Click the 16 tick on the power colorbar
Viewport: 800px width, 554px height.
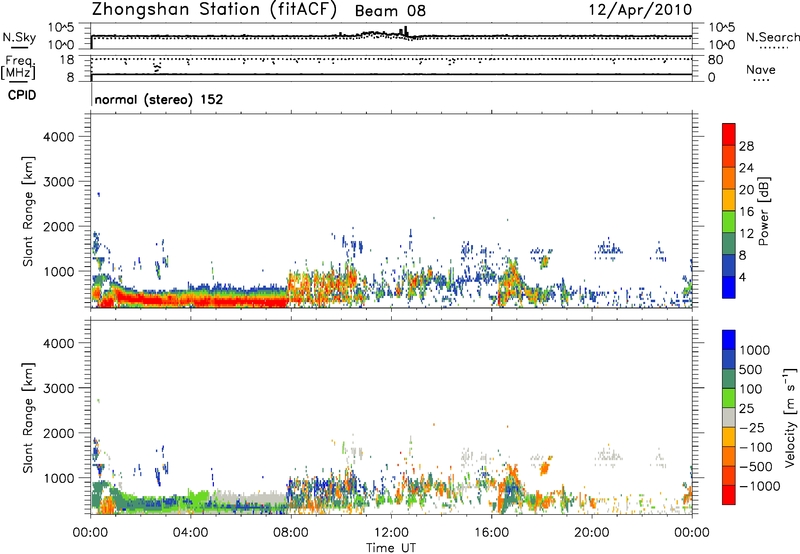pos(746,212)
